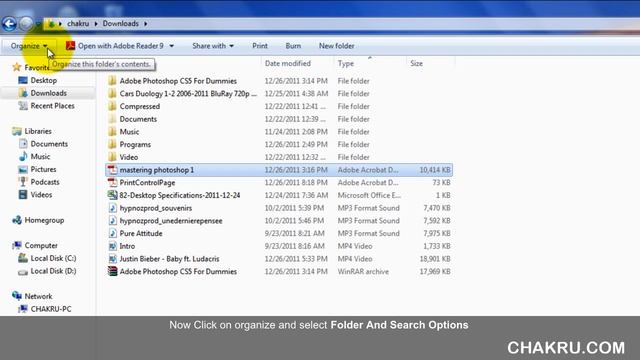Open the recent pages dropdown beside Forward button
The image size is (640, 360).
coord(38,24)
